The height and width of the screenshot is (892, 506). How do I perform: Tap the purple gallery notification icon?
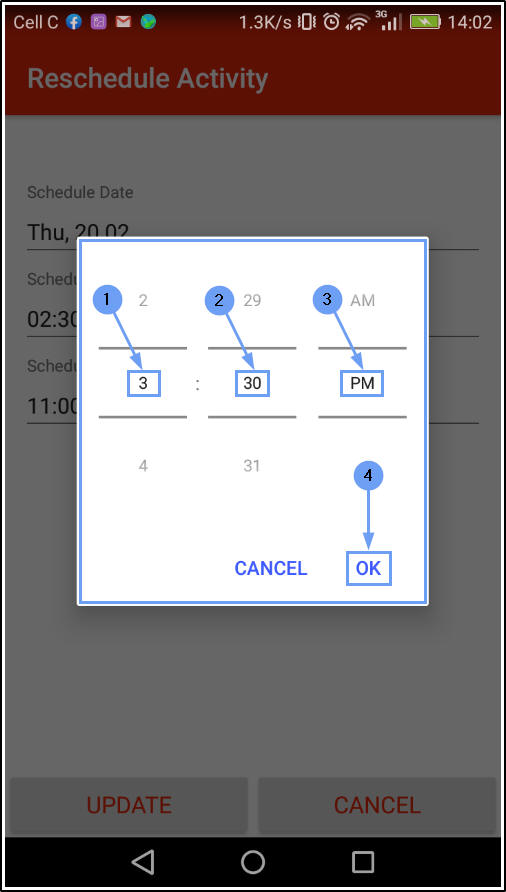pos(98,22)
